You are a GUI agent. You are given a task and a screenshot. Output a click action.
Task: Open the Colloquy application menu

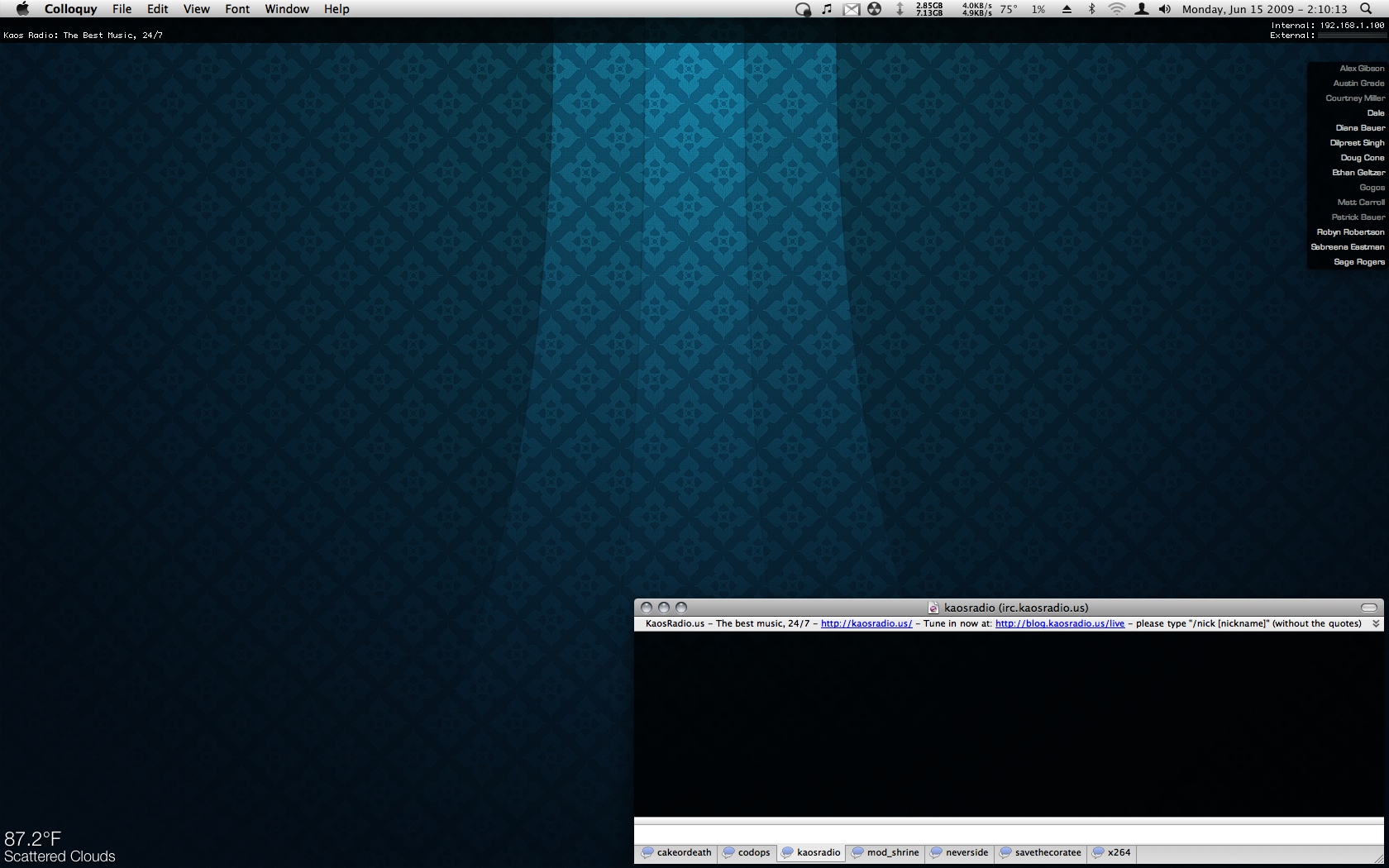pos(70,9)
